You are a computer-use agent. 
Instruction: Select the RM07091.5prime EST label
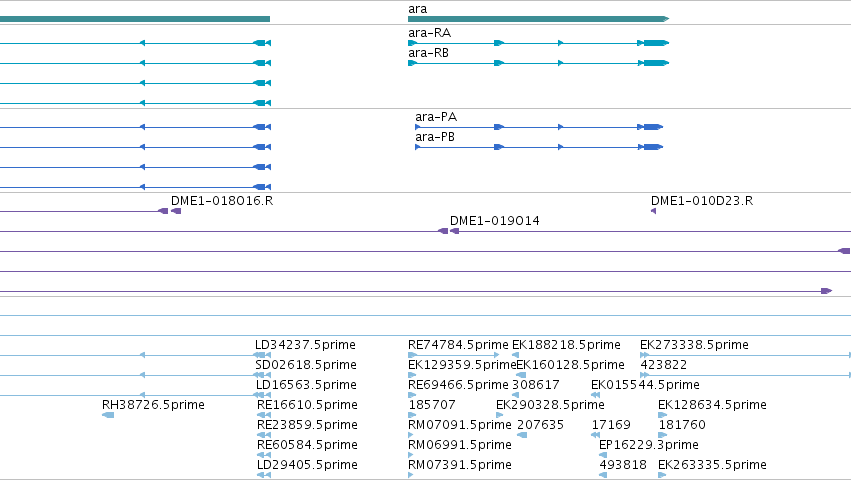tap(460, 425)
